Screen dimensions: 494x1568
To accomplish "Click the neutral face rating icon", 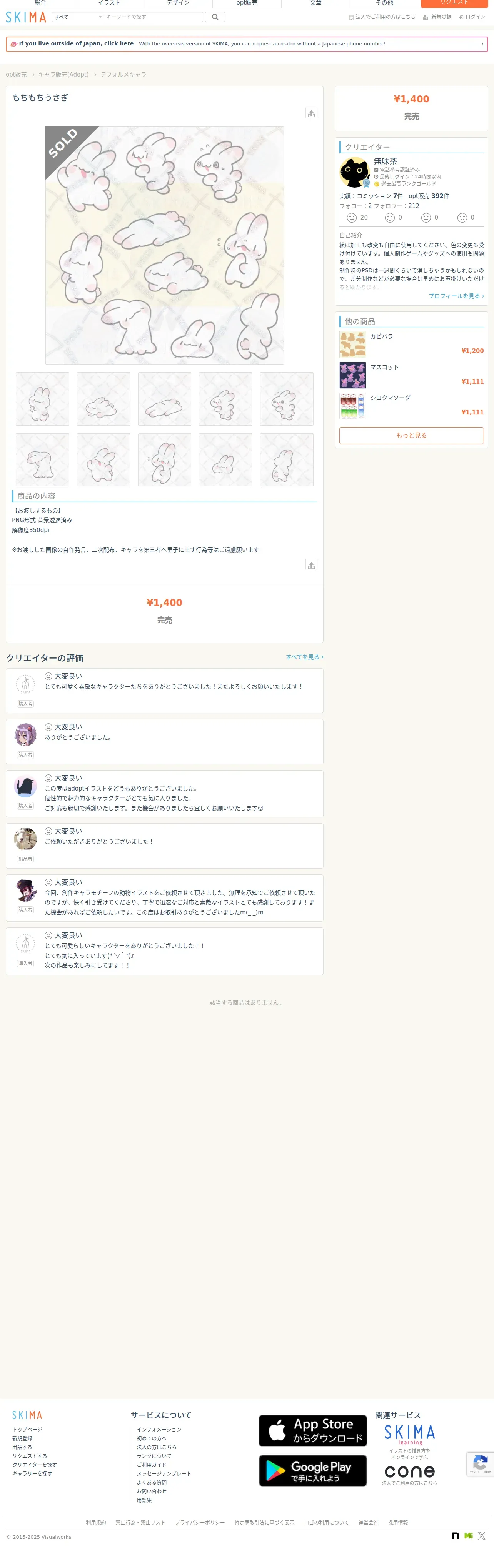I will pyautogui.click(x=426, y=218).
